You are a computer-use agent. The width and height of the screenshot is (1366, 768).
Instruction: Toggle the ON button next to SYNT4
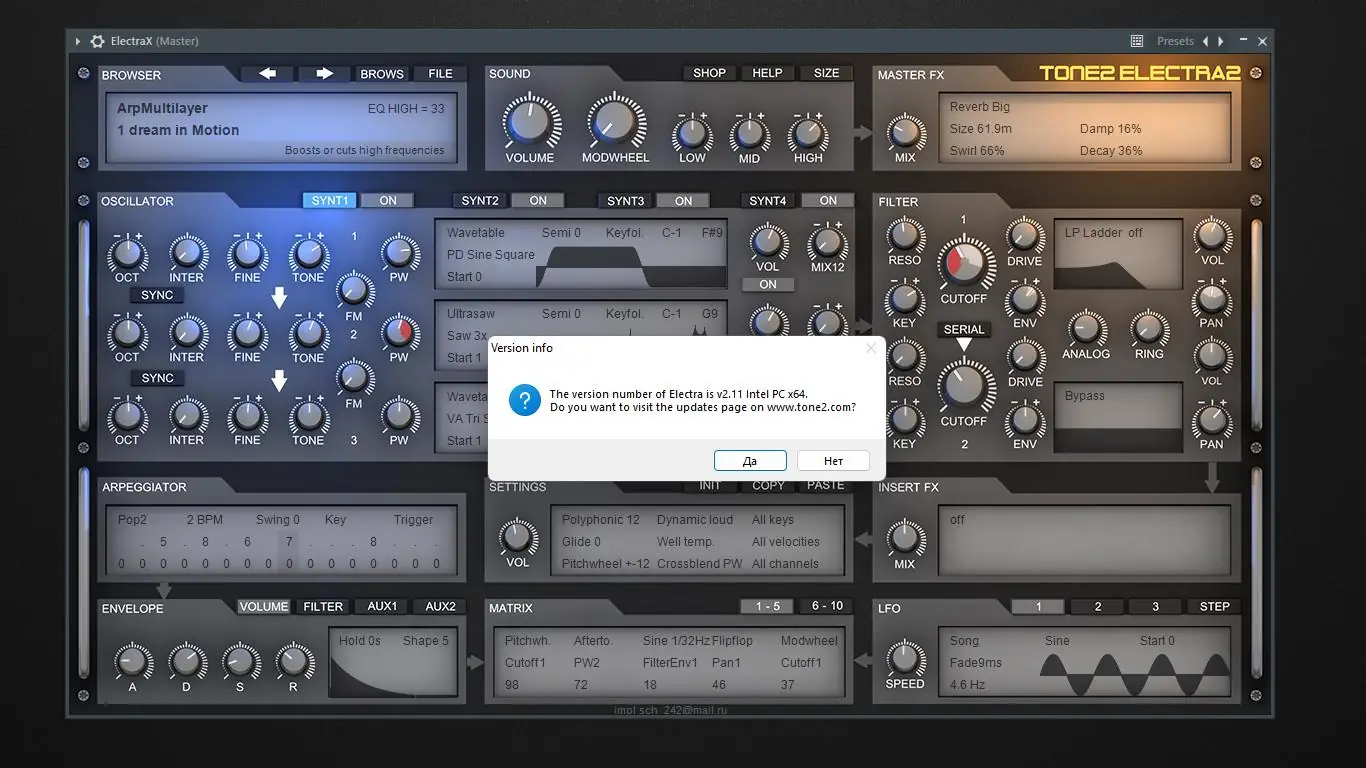pyautogui.click(x=828, y=201)
